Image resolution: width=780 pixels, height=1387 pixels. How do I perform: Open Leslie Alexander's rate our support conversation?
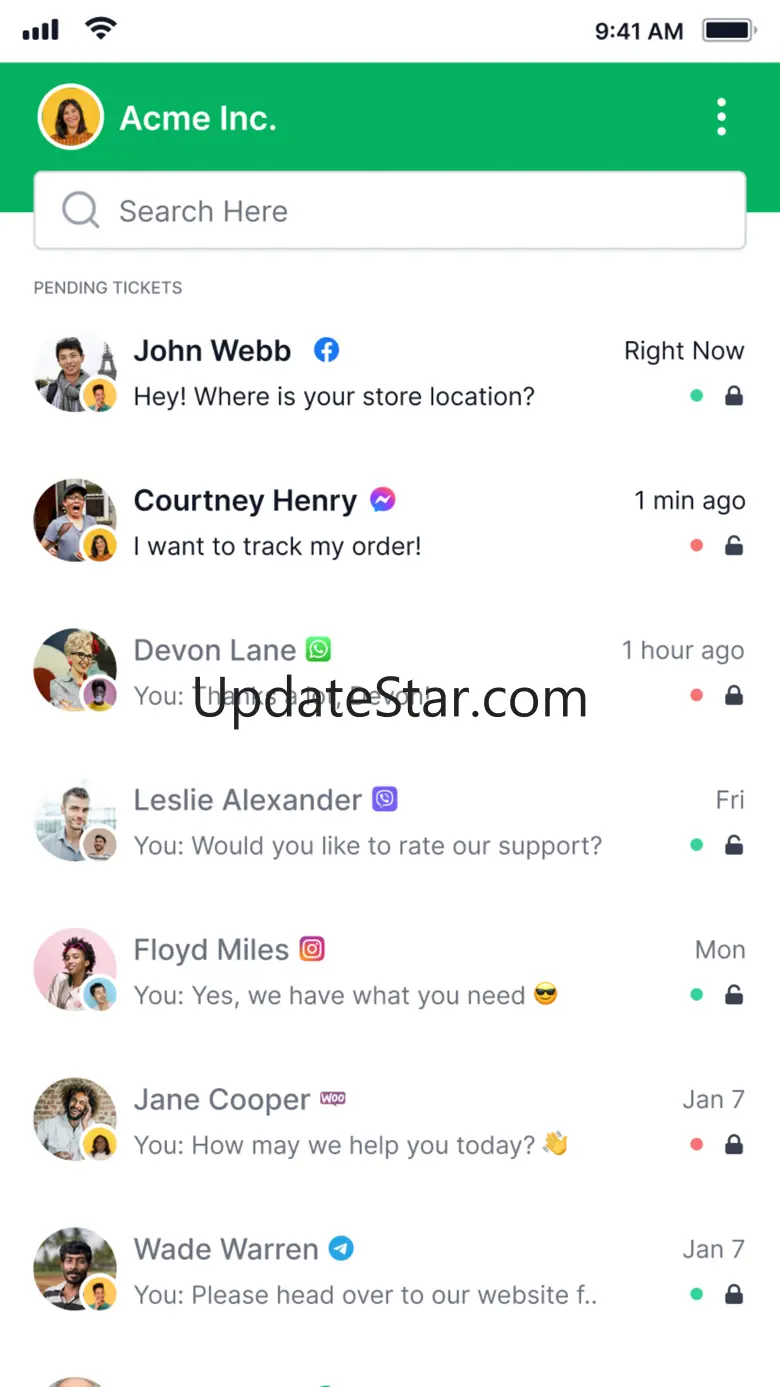[x=390, y=823]
